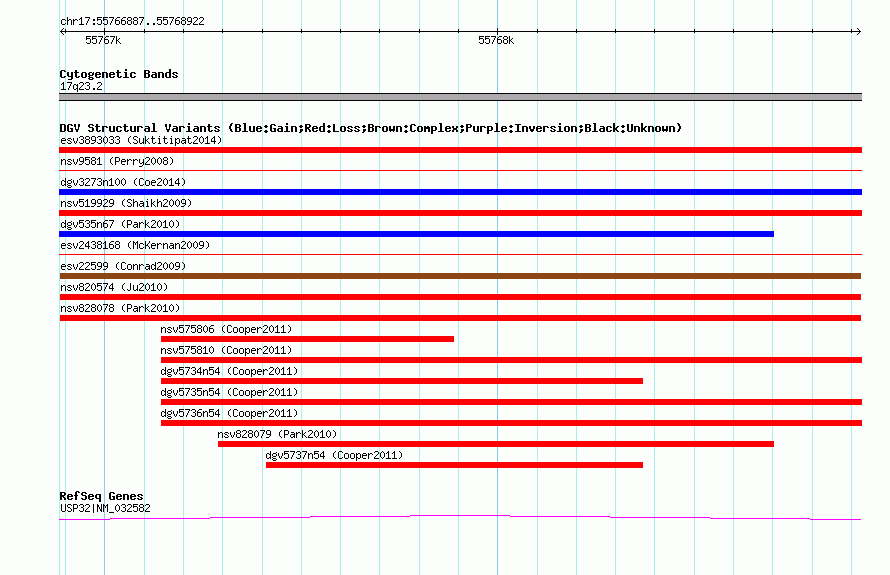
Task: Click the 55767k ruler tick label
Action: pos(103,40)
